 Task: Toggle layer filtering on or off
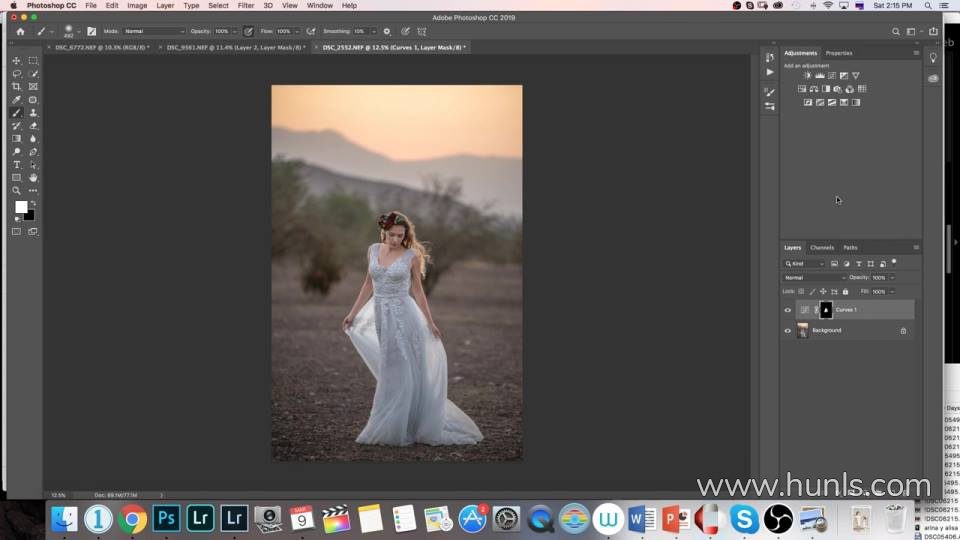pyautogui.click(x=894, y=262)
